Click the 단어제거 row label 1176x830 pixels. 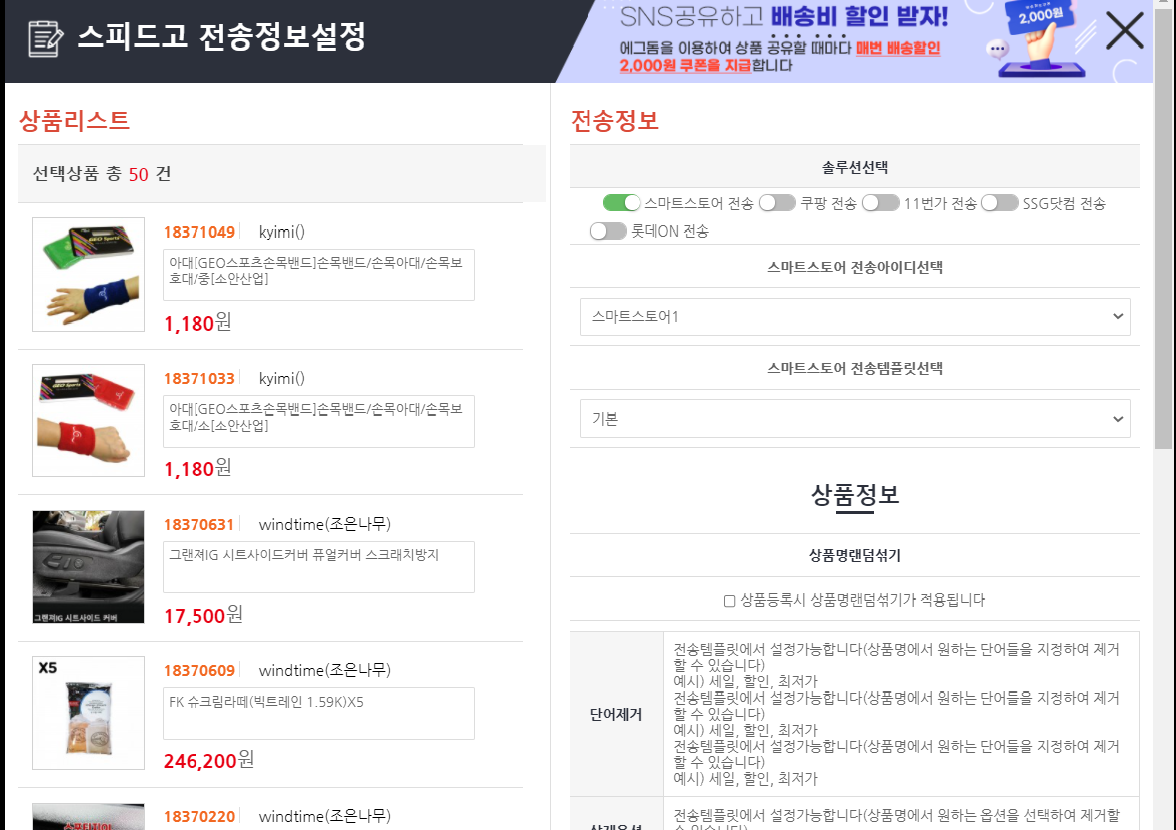[616, 715]
